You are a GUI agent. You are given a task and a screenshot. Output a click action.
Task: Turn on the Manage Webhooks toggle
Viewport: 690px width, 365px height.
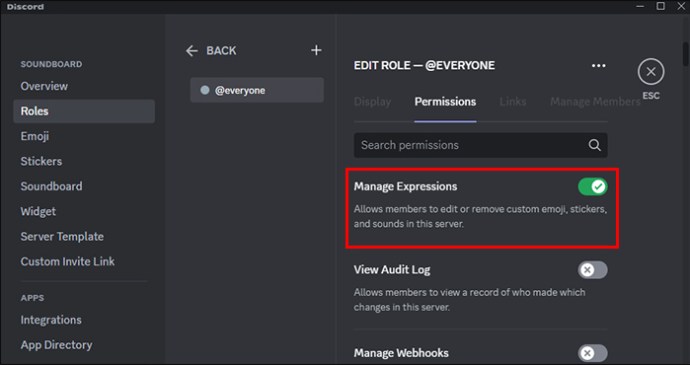point(593,353)
